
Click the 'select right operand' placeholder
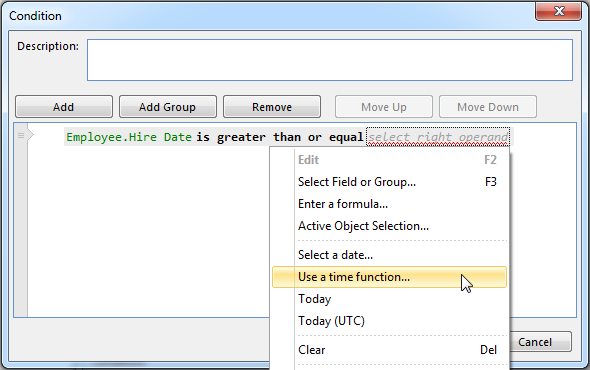pos(438,137)
